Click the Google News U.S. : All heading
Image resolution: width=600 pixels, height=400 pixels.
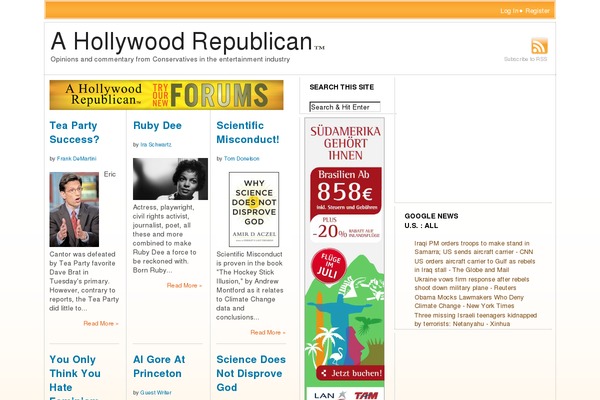tap(431, 221)
